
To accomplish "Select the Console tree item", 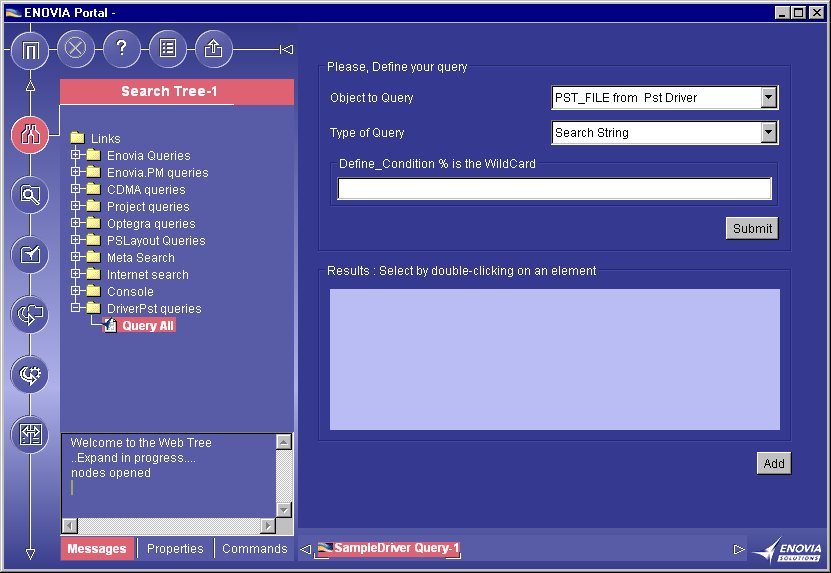I will coord(130,292).
